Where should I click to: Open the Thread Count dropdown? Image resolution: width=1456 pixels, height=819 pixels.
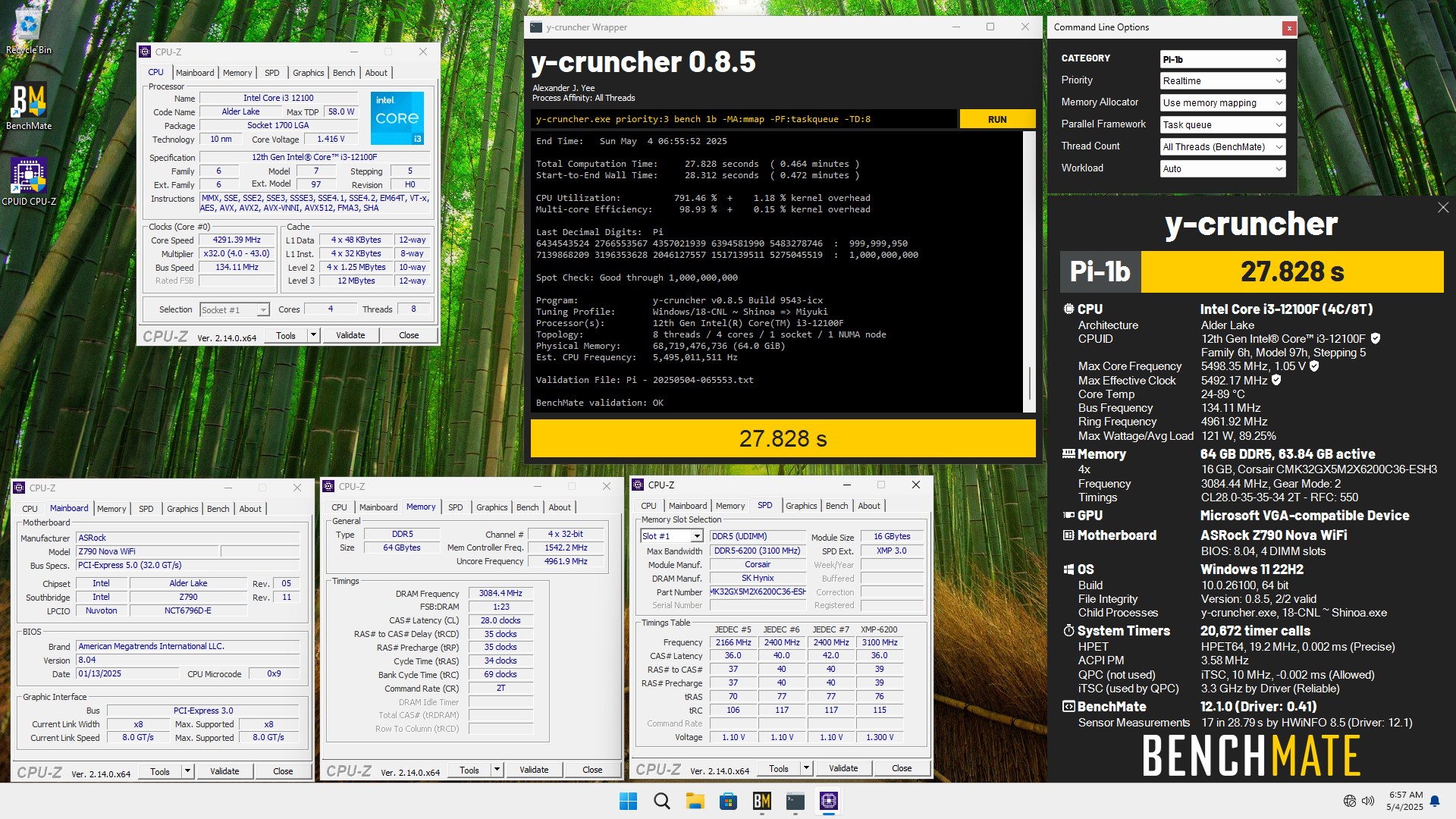[1222, 147]
